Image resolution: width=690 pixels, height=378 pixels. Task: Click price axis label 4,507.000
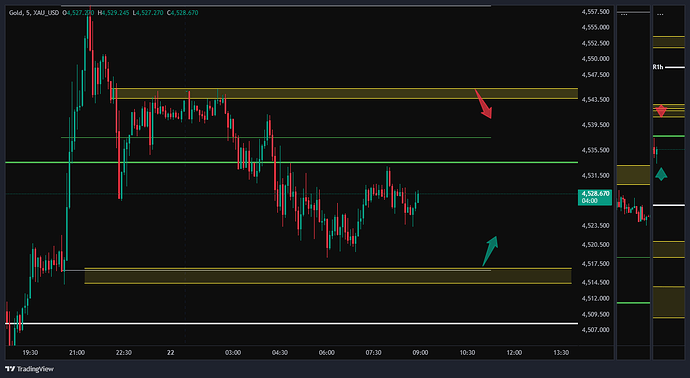click(x=595, y=330)
